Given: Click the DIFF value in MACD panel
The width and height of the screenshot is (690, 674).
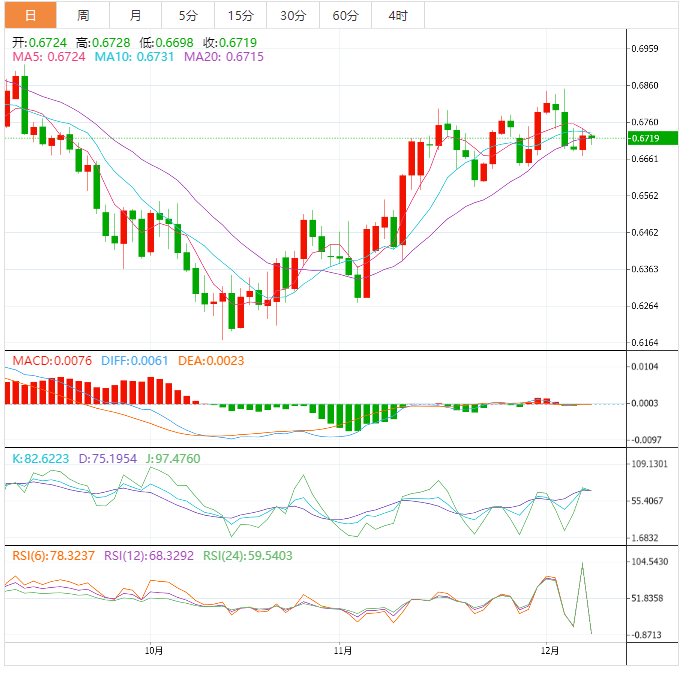Looking at the screenshot, I should [134, 360].
